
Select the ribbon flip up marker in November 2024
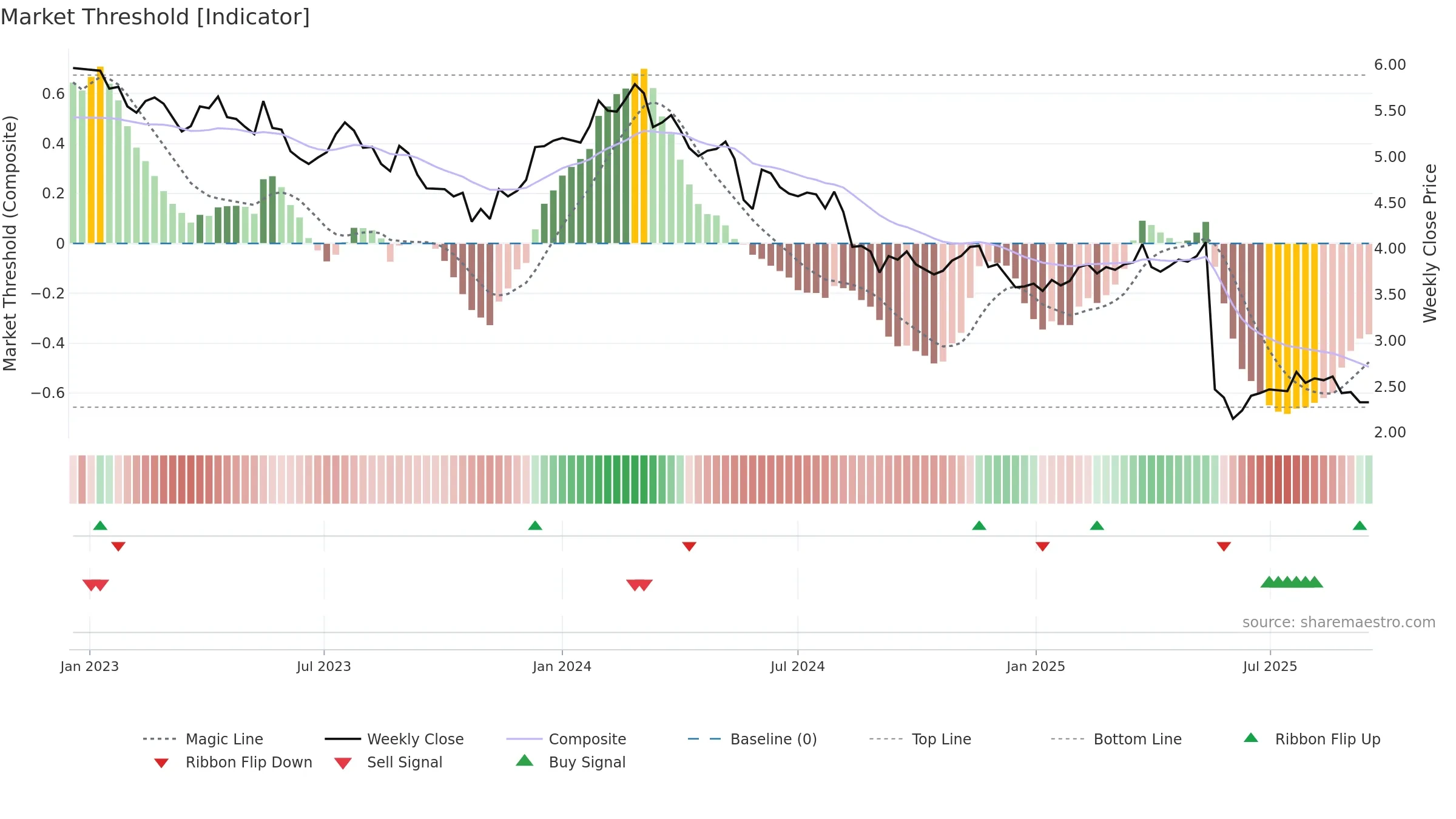(979, 525)
